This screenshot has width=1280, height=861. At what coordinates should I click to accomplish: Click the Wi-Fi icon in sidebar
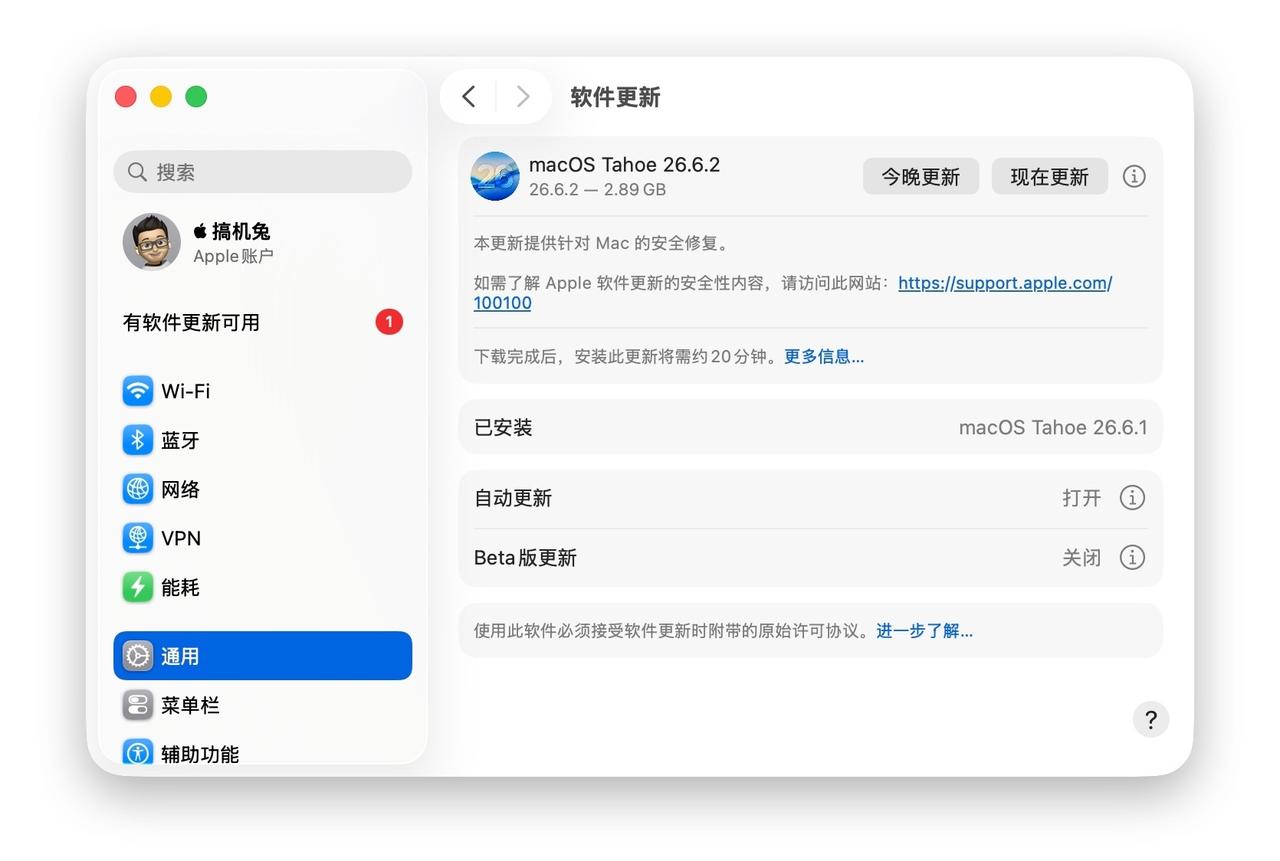[x=138, y=391]
